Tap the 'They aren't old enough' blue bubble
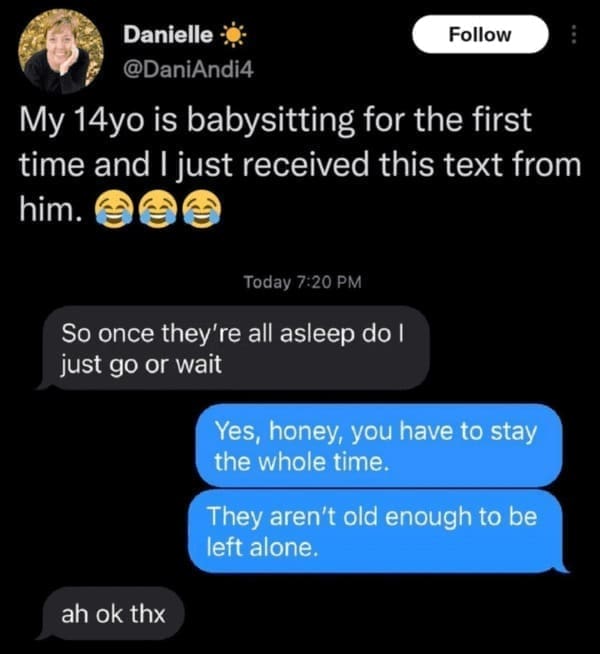The width and height of the screenshot is (600, 654). pyautogui.click(x=376, y=531)
